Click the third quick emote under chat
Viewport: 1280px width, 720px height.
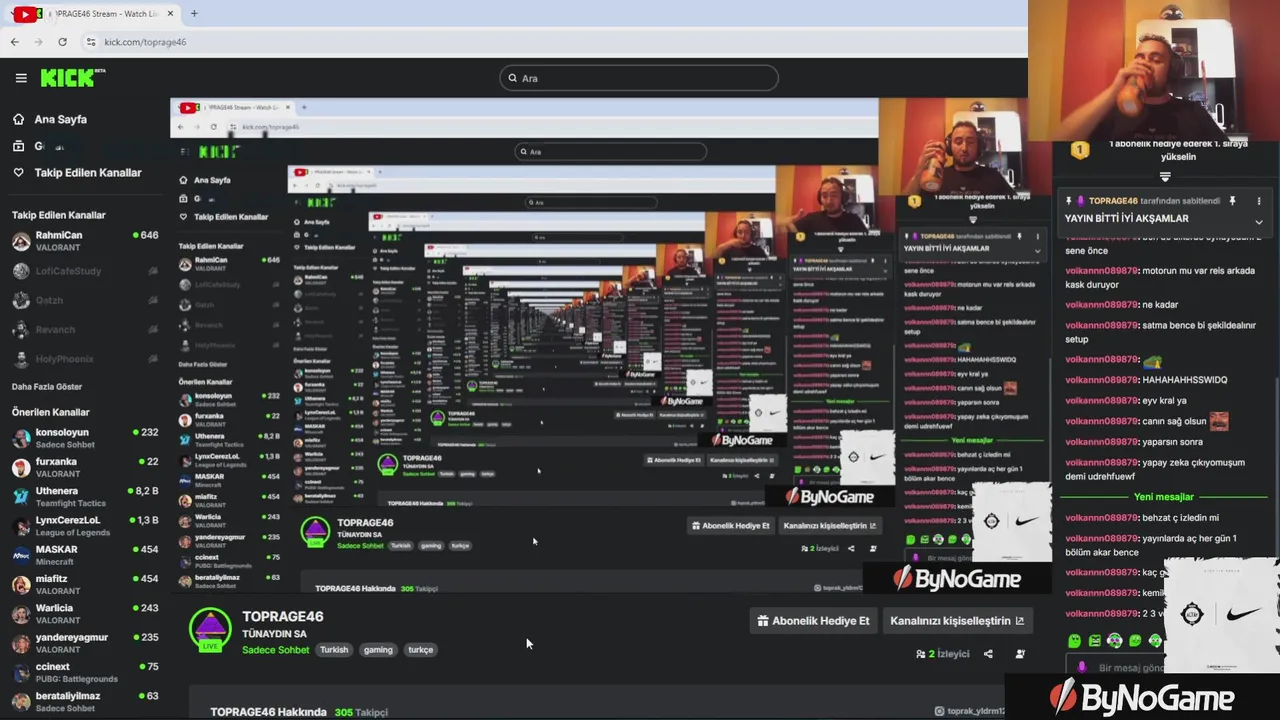click(x=1115, y=641)
